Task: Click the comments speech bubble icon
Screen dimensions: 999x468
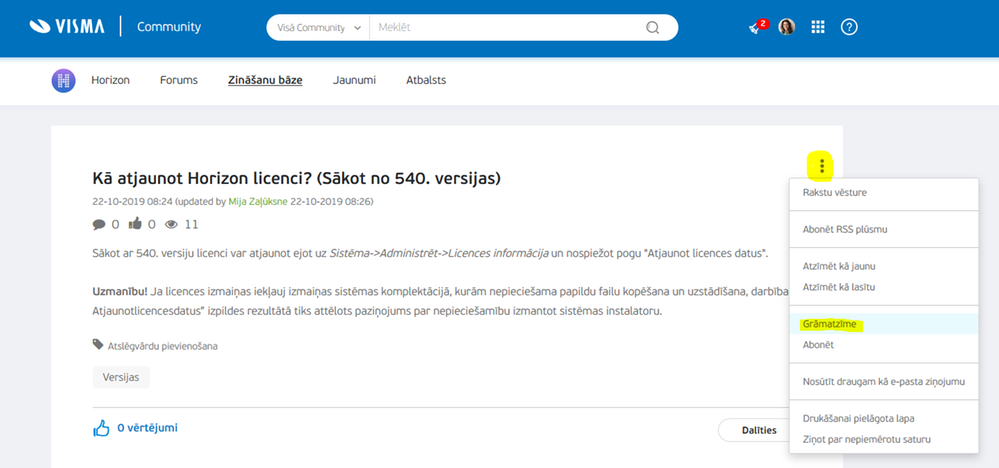Action: coord(99,224)
